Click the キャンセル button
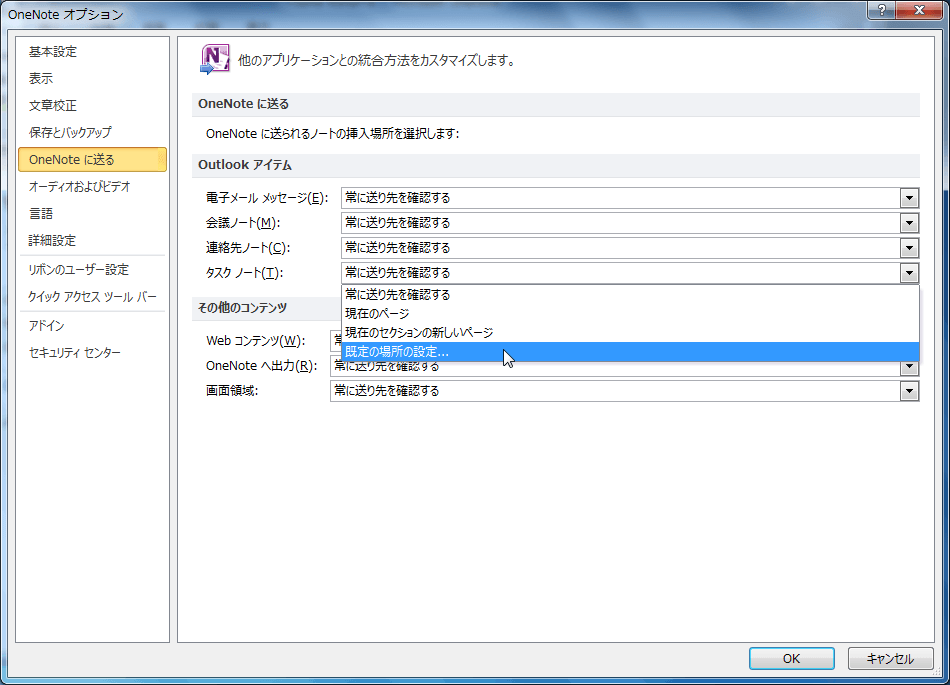The width and height of the screenshot is (950, 685). click(890, 658)
